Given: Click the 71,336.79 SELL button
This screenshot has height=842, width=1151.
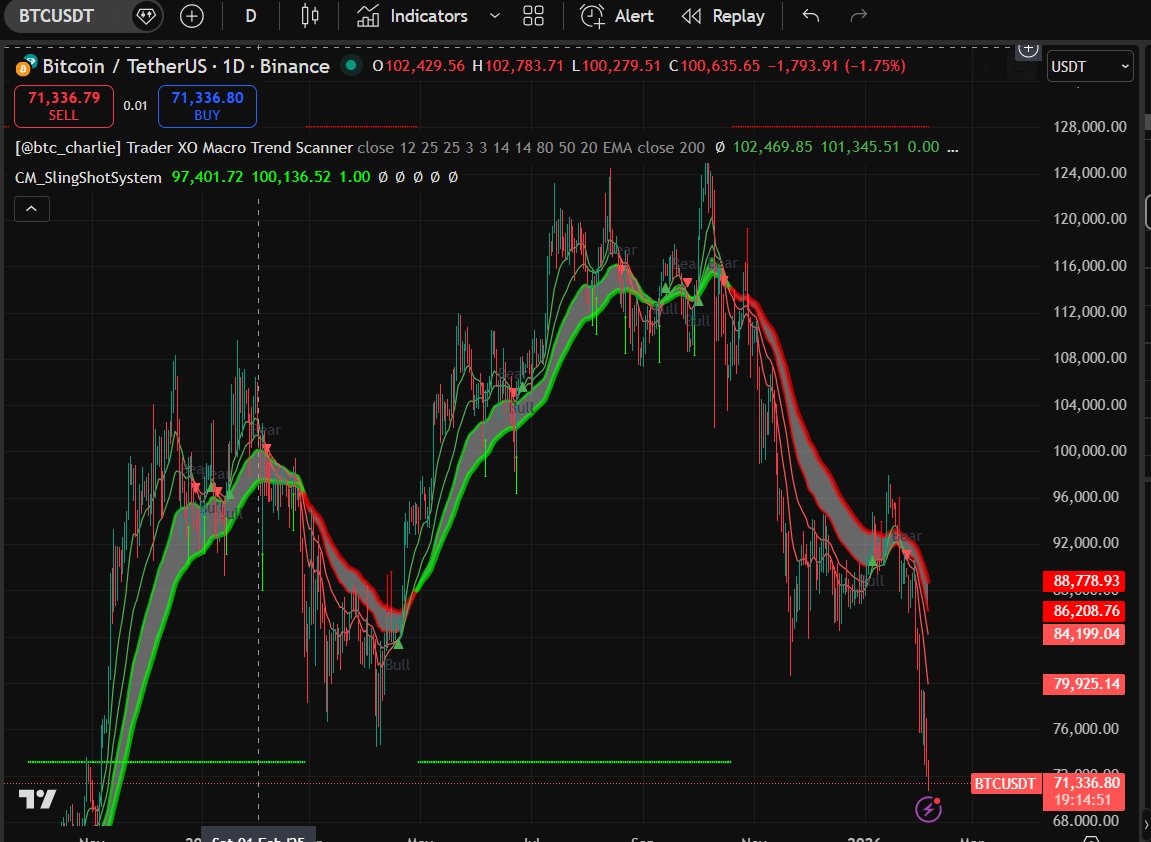Looking at the screenshot, I should pos(64,106).
